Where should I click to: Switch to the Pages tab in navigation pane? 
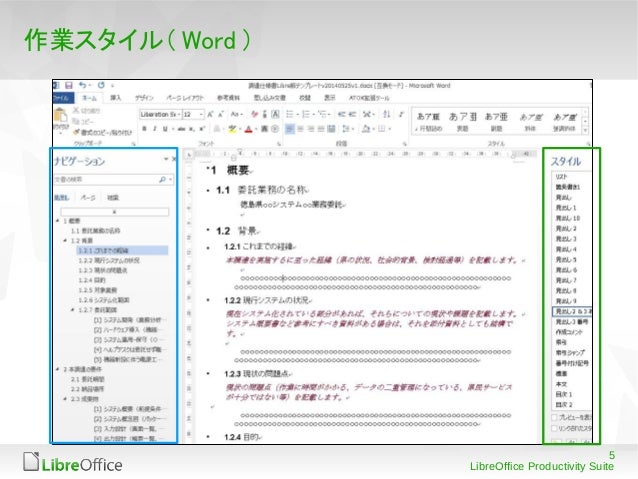(x=88, y=198)
